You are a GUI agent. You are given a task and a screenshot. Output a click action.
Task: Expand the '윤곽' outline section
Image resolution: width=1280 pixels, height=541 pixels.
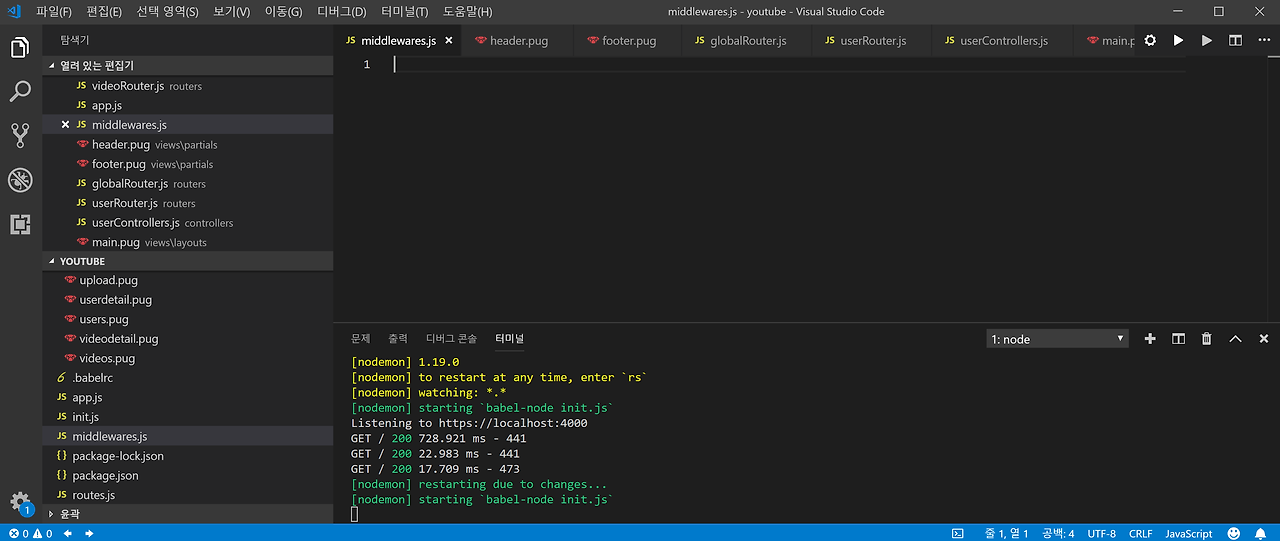pos(187,513)
